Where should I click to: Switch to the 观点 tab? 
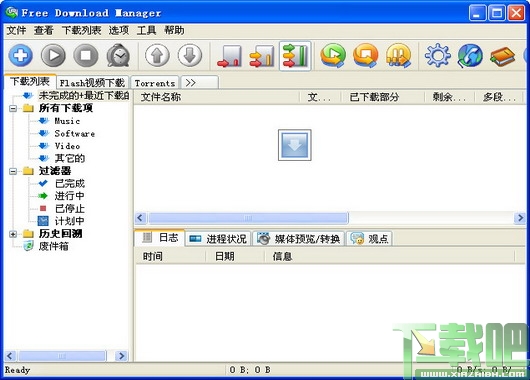(x=369, y=239)
